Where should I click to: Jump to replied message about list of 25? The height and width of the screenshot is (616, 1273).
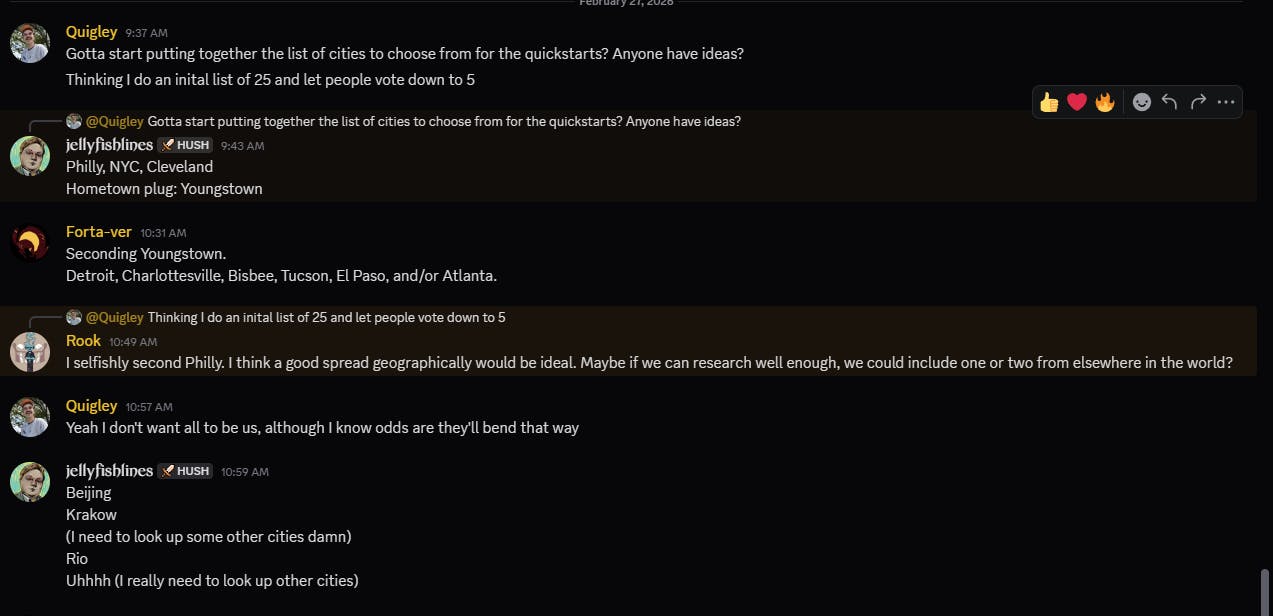tap(326, 318)
